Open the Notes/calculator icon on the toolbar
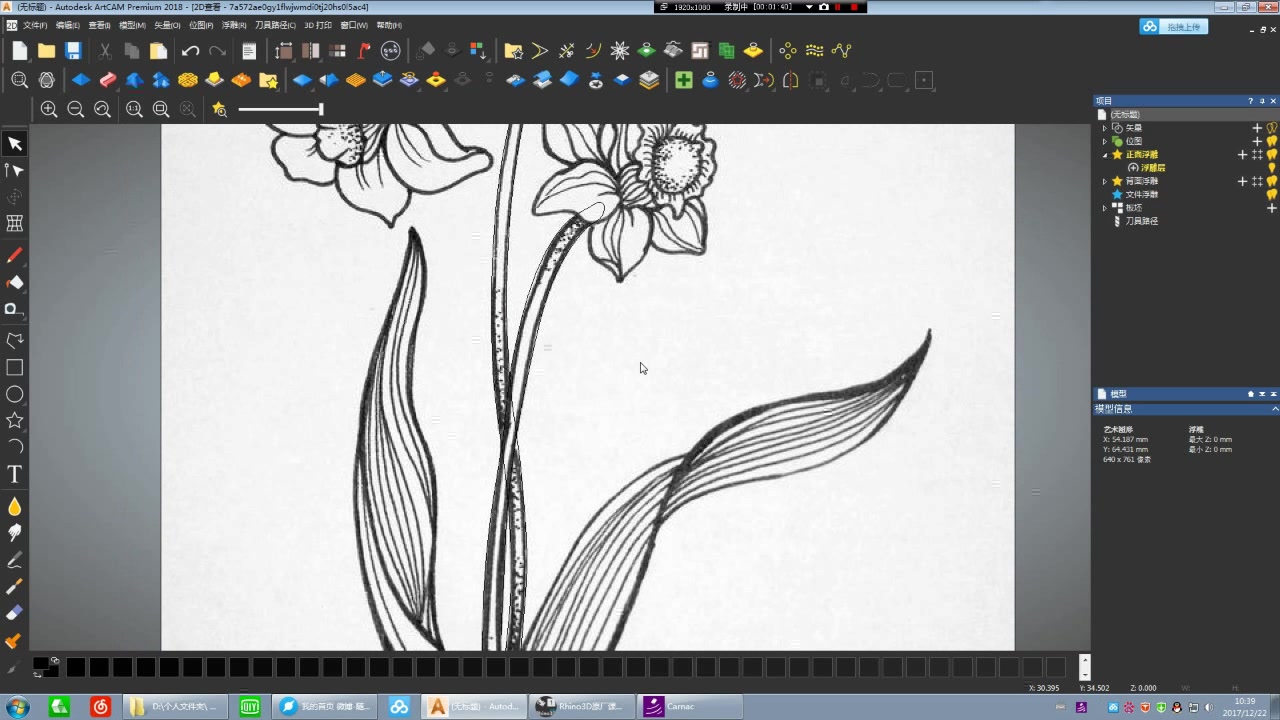Screen dimensions: 1280x720 pyautogui.click(x=248, y=50)
